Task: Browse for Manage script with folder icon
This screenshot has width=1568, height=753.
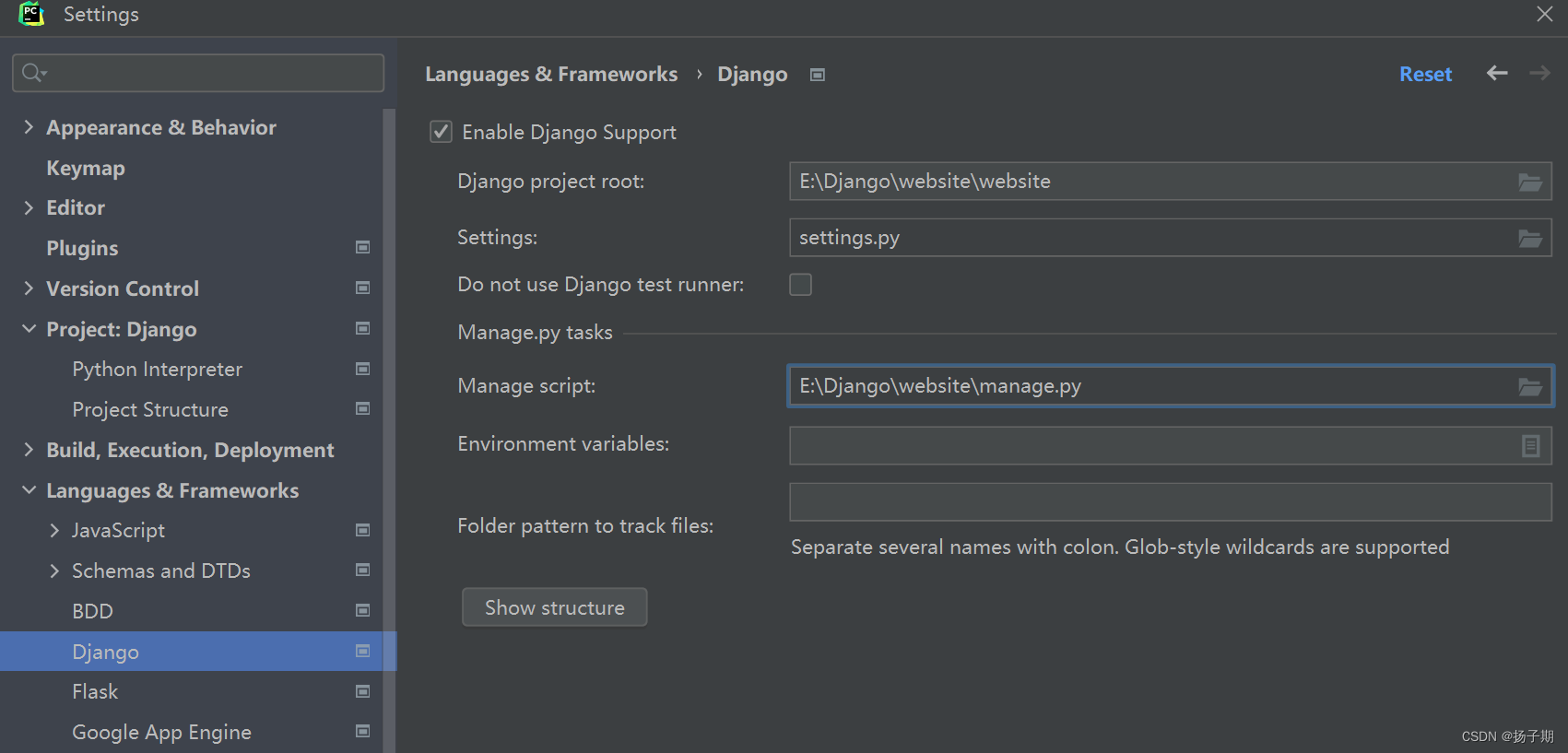Action: pos(1530,387)
